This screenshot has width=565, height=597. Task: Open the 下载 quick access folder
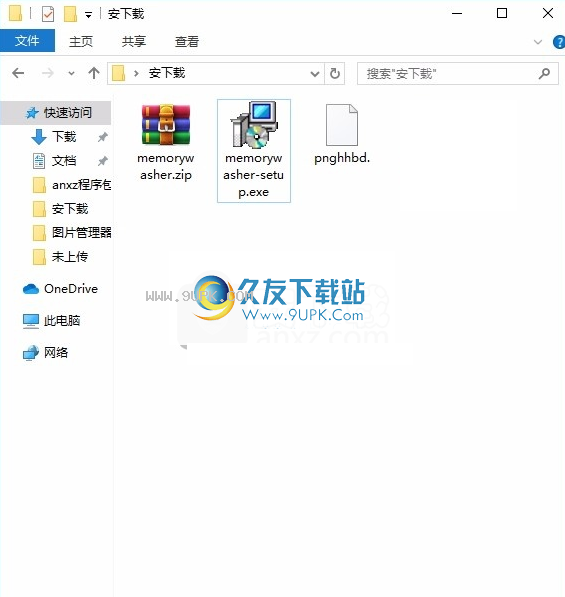tap(64, 137)
